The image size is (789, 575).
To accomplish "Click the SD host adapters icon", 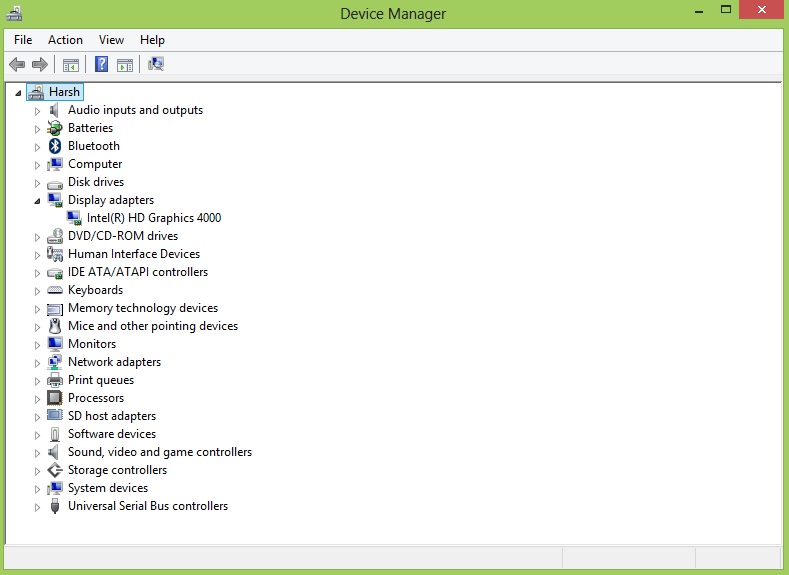I will 55,415.
